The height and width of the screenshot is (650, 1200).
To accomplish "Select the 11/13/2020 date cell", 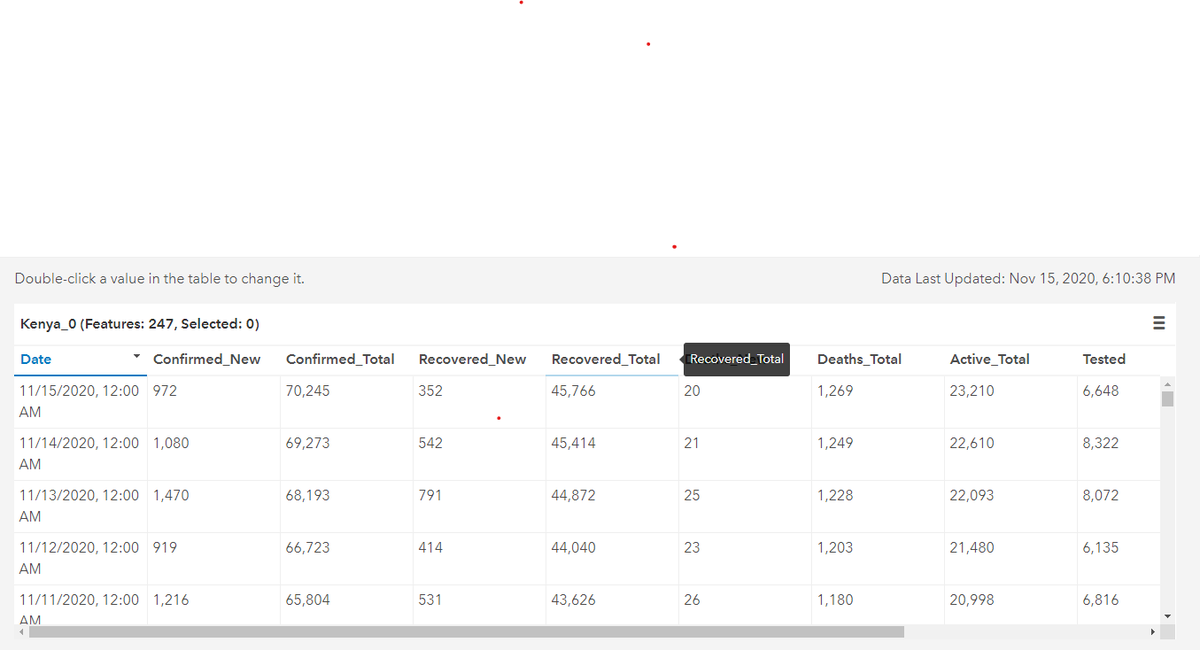I will [x=80, y=505].
